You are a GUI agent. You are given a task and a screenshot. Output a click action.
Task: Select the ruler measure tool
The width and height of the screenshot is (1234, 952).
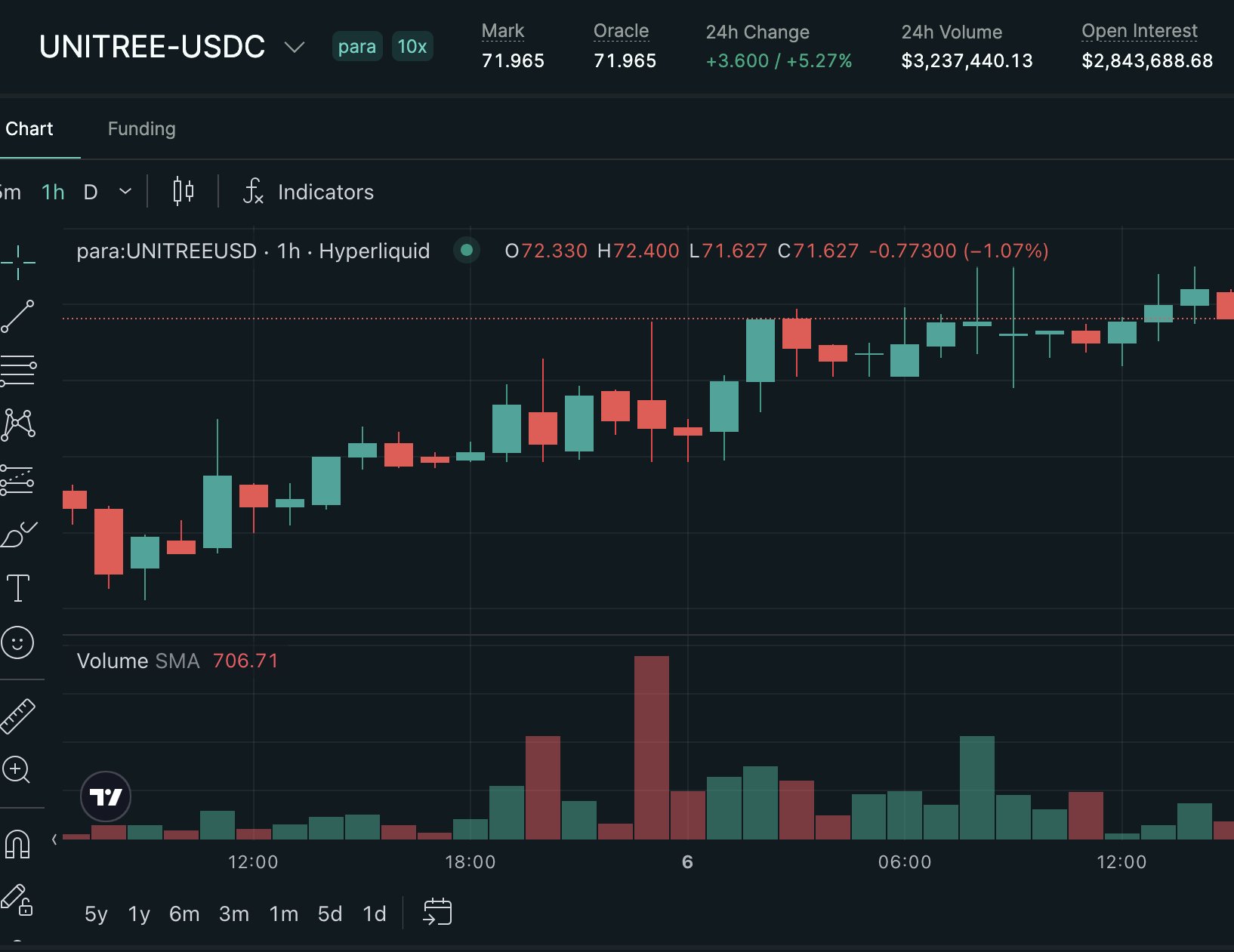[18, 716]
